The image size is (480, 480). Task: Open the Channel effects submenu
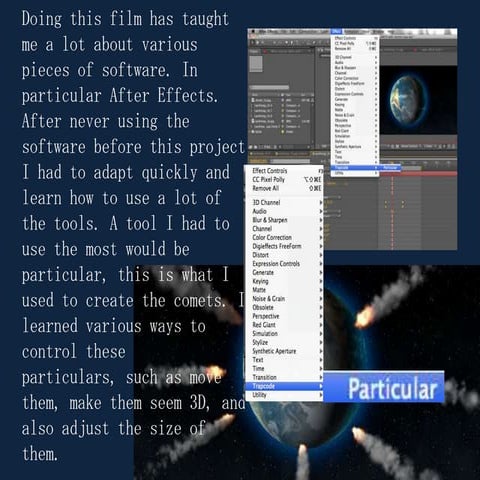coord(284,228)
